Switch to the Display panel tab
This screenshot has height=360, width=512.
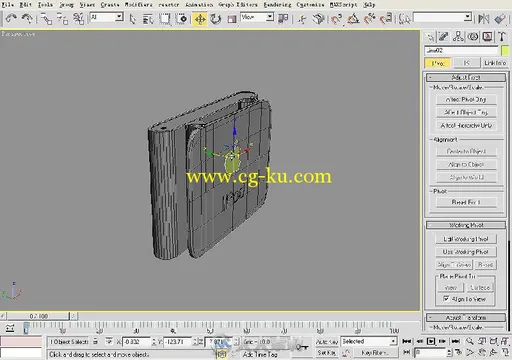point(487,37)
